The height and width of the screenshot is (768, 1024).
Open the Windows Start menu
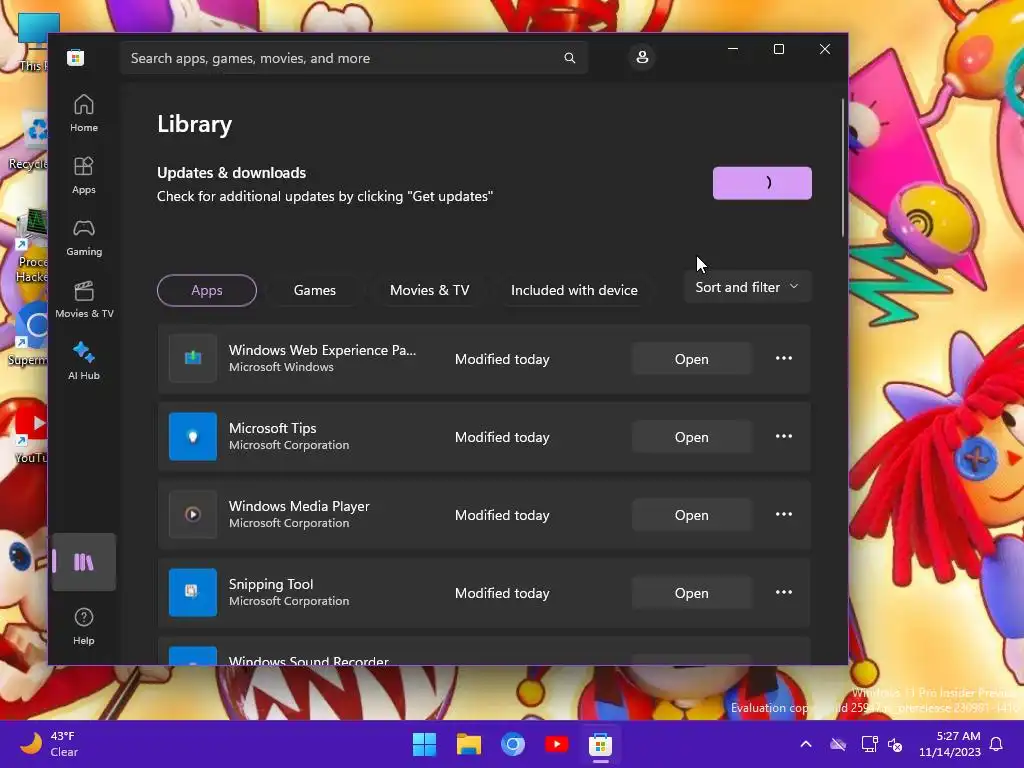point(424,744)
